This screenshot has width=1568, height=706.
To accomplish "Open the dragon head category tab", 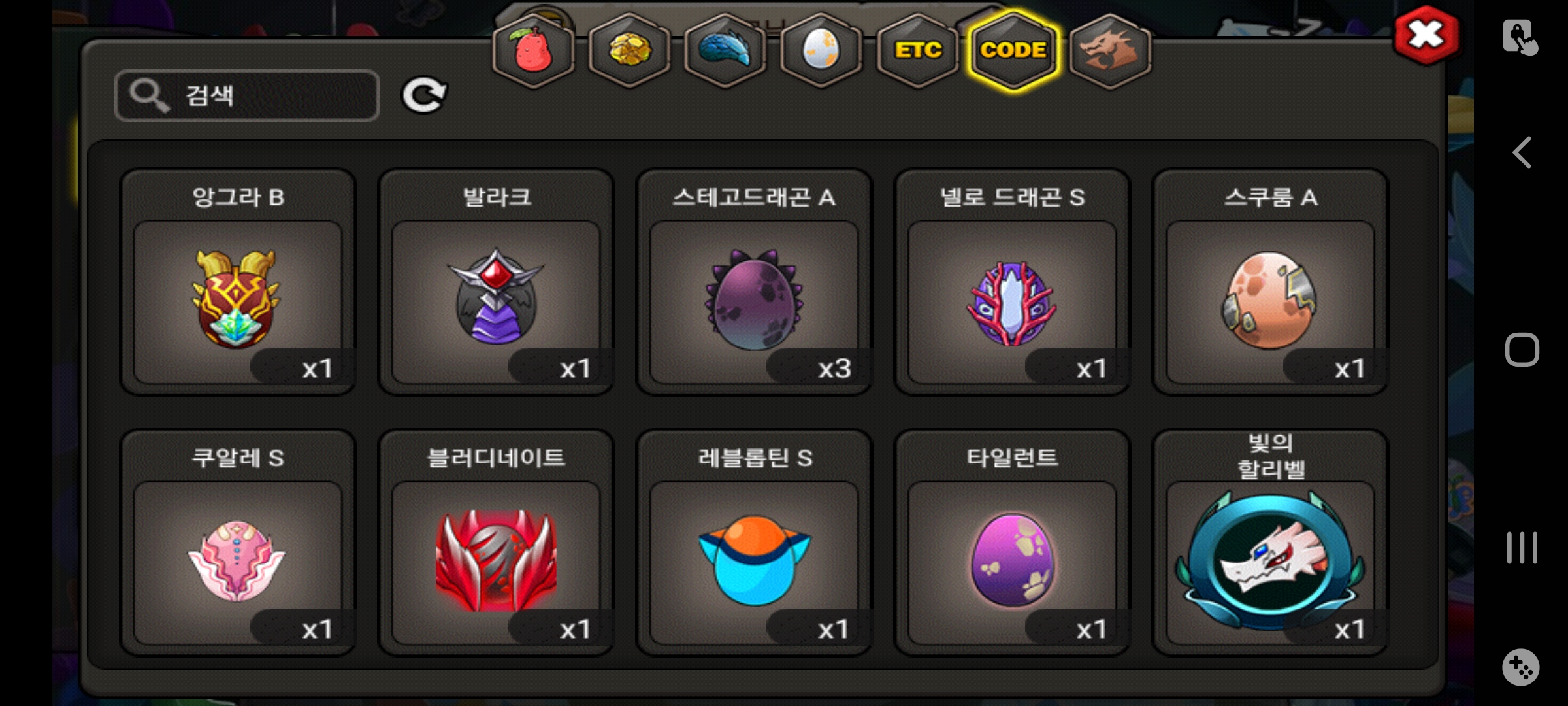I will (x=1110, y=50).
